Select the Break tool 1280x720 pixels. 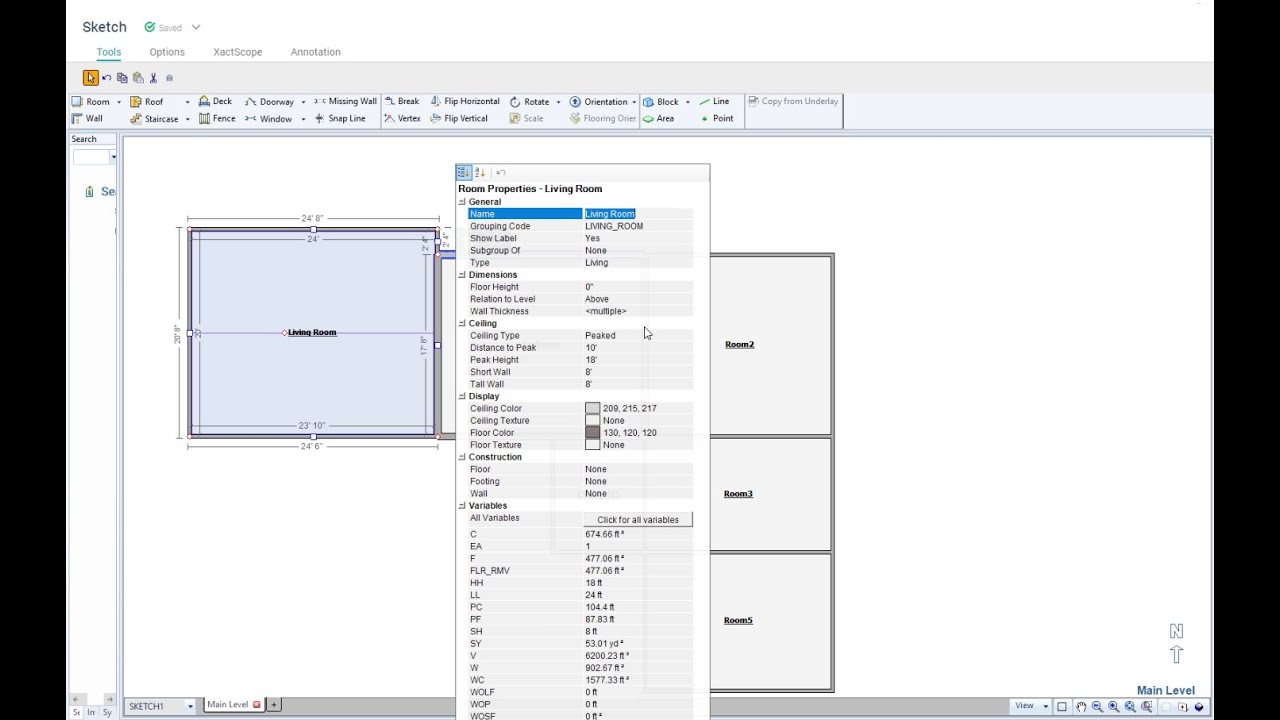(x=402, y=101)
